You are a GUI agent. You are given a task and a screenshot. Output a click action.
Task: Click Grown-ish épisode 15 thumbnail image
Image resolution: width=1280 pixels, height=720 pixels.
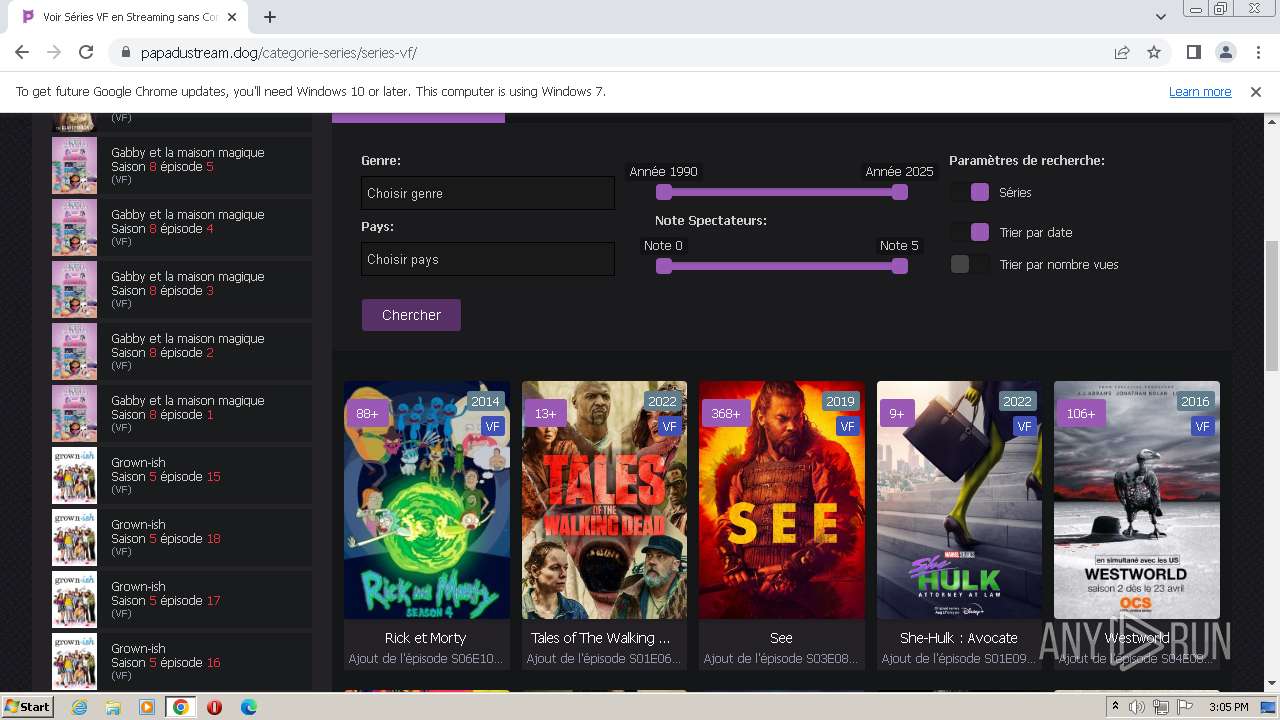click(74, 475)
